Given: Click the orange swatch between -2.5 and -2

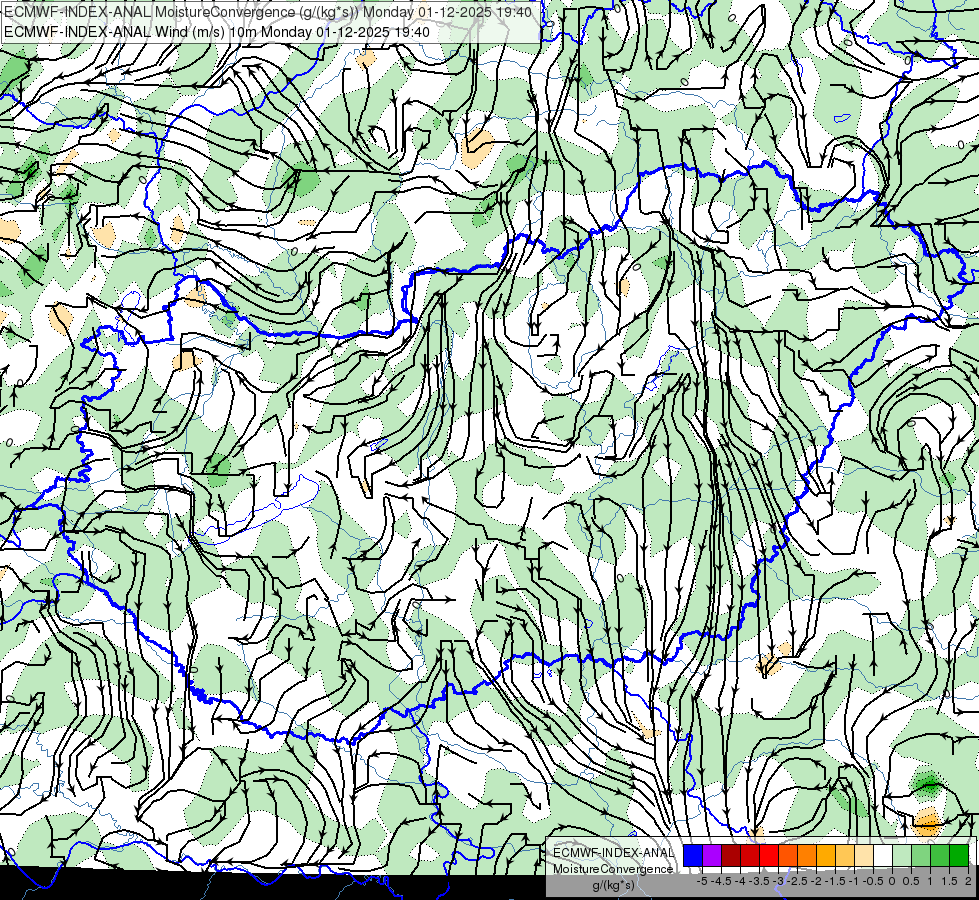Looking at the screenshot, I should tap(807, 856).
